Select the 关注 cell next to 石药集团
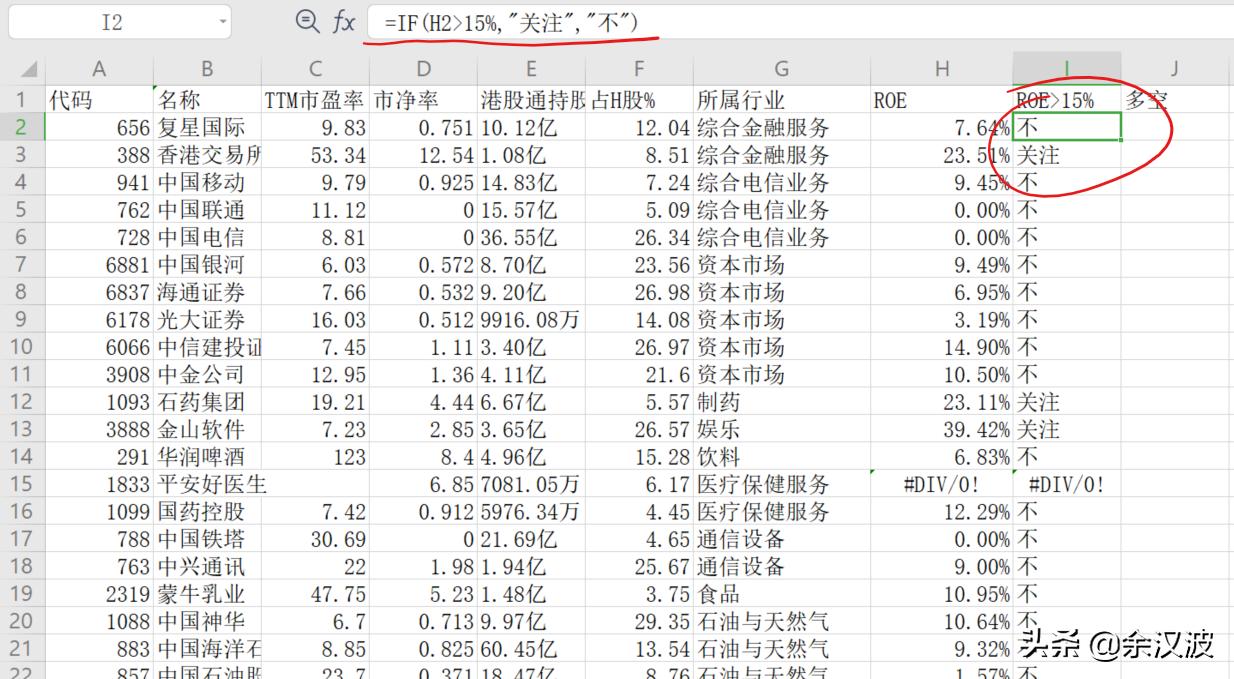This screenshot has width=1234, height=679. click(x=1065, y=402)
